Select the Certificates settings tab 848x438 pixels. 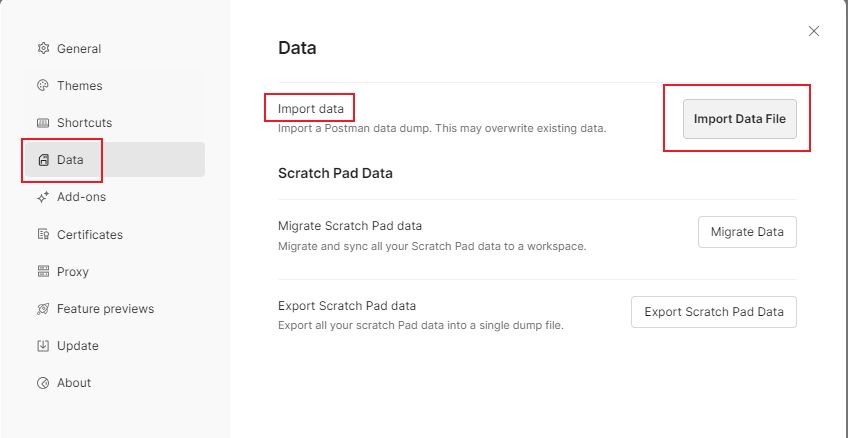tap(90, 234)
